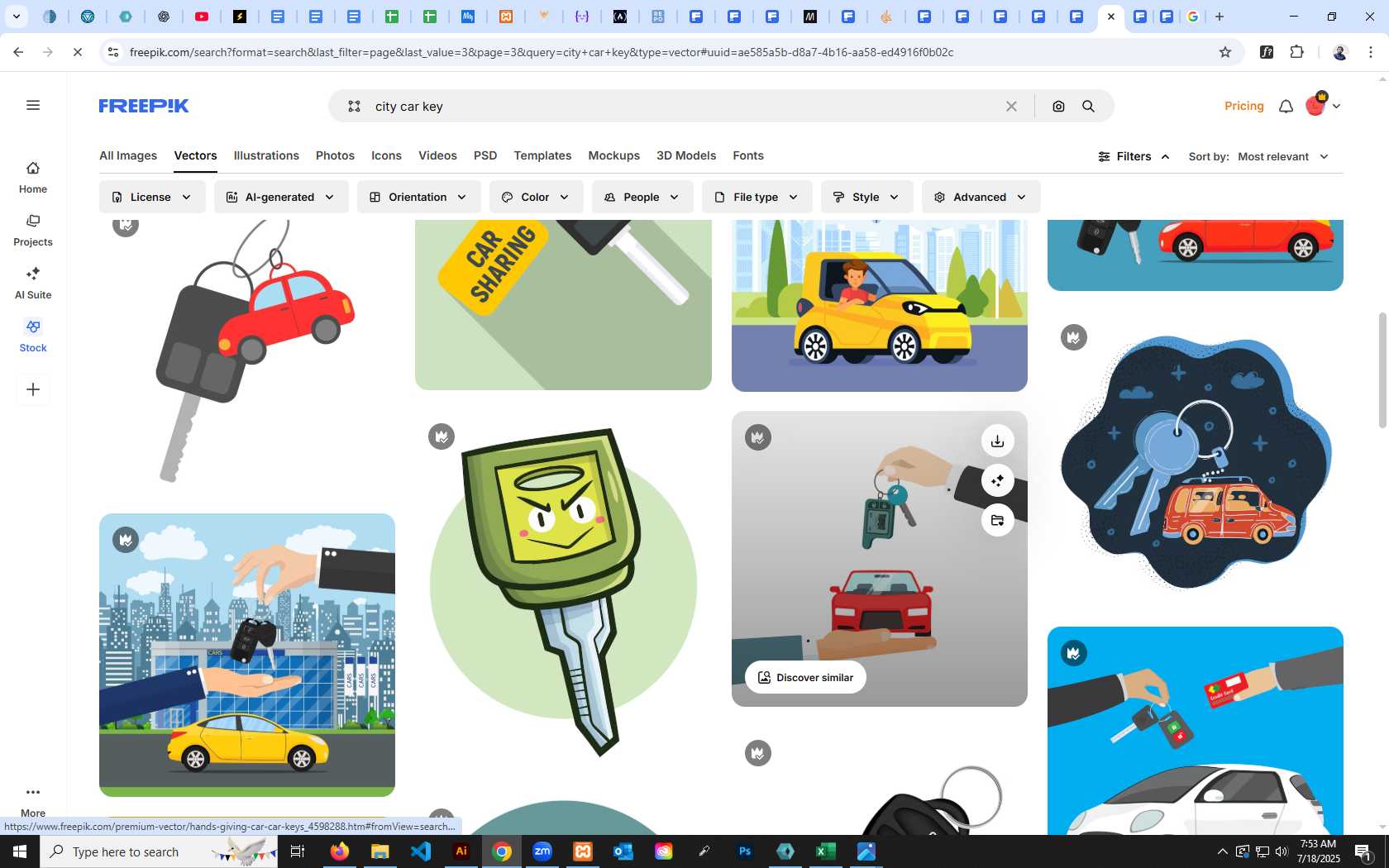Viewport: 1389px width, 868px height.
Task: Open Photoshop from the taskbar
Action: [745, 851]
